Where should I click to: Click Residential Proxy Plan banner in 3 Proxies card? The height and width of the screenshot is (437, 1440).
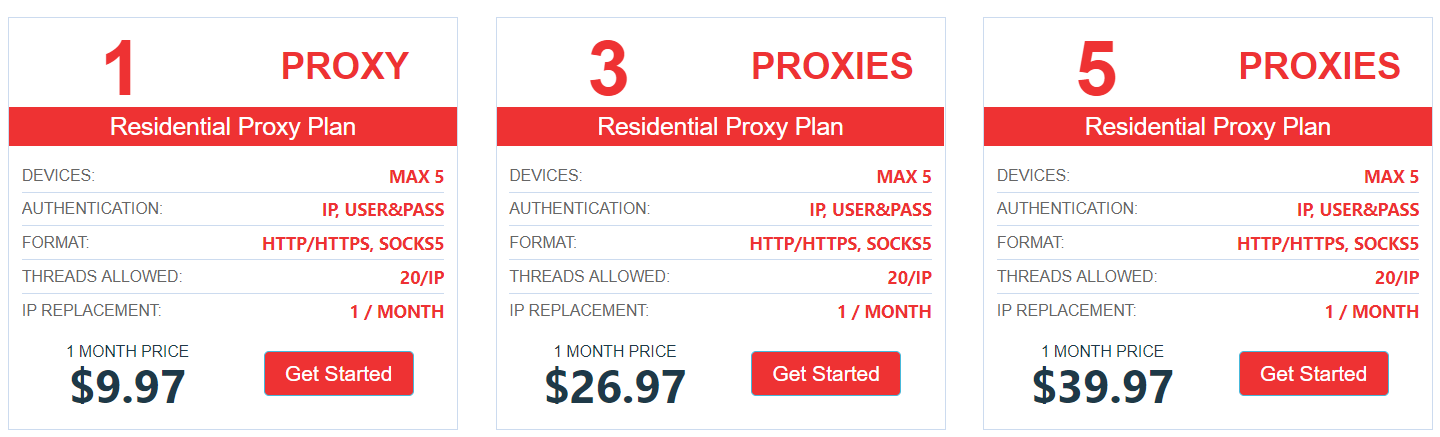720,127
